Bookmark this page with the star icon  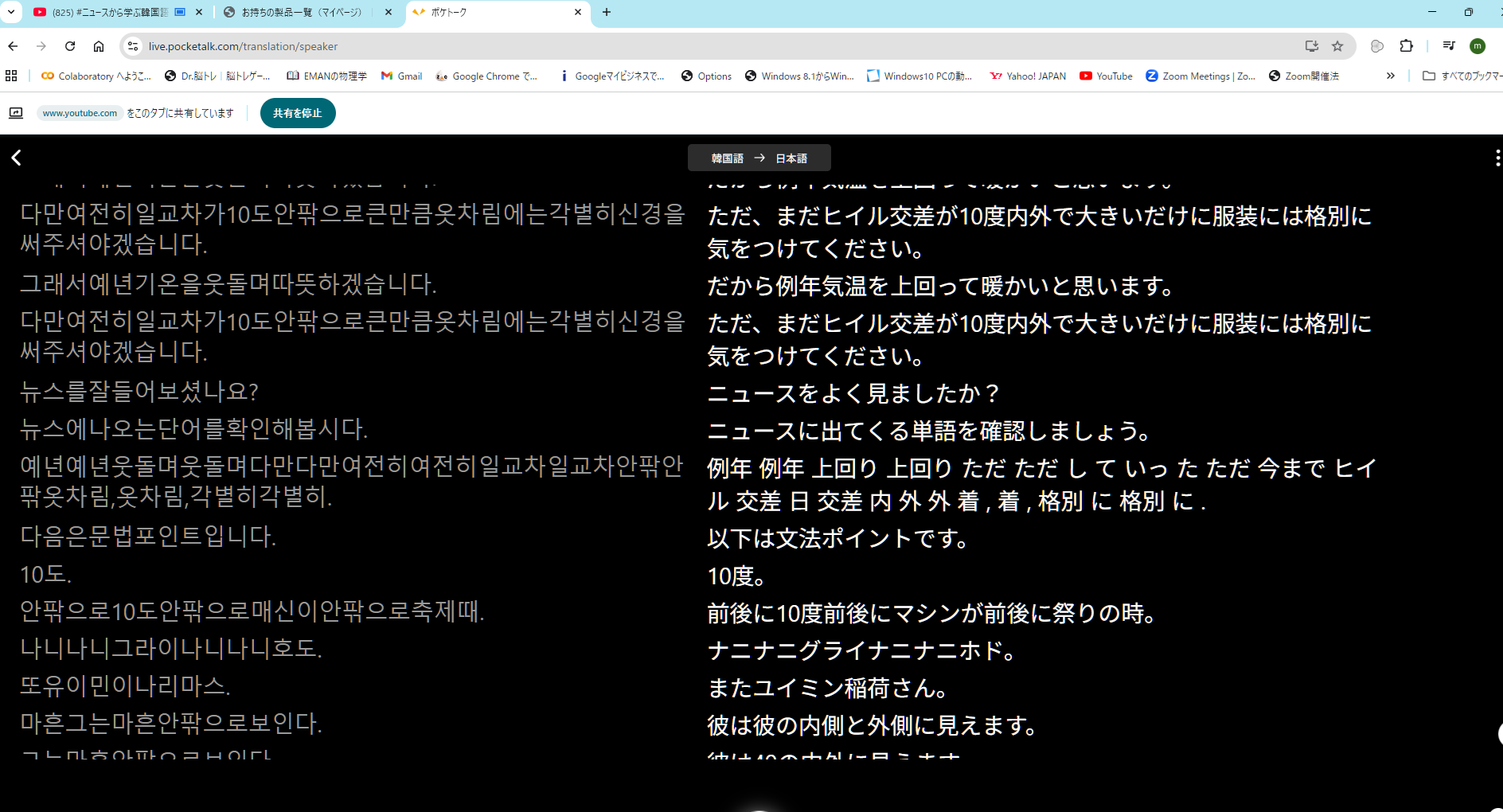1337,46
